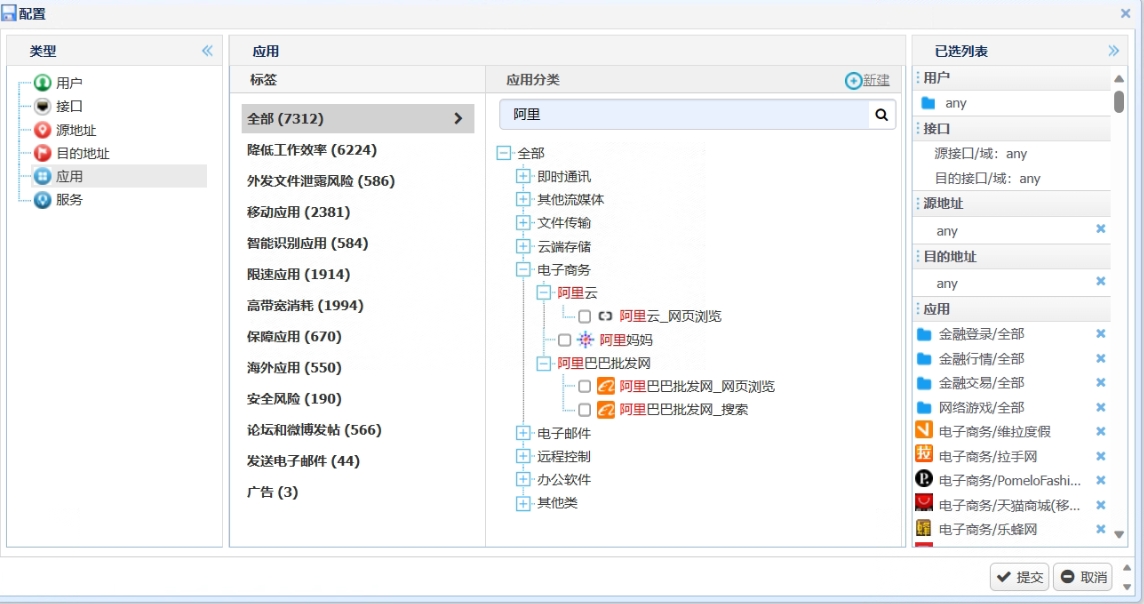Select the 接口 interface type icon

click(42, 106)
